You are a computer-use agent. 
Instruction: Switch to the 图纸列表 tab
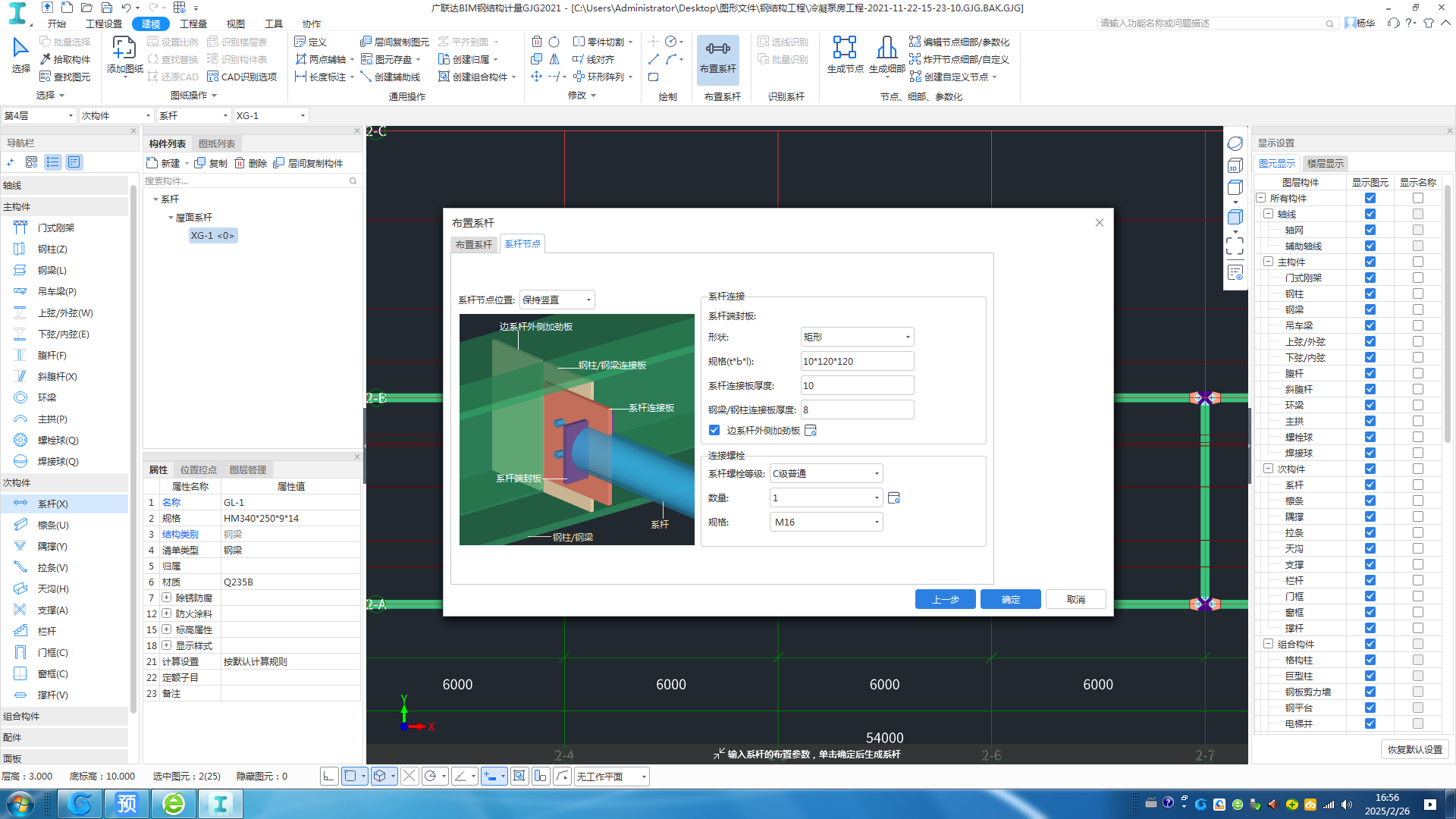click(217, 143)
